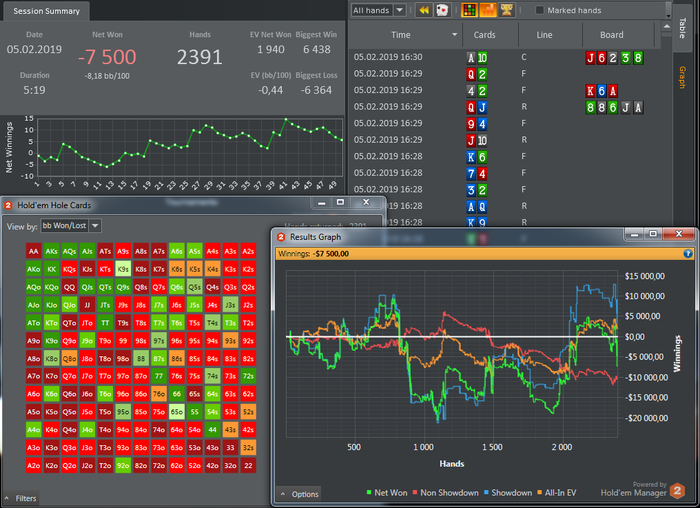Screen dimensions: 700x508
Task: Select the 92o cell in hole cards grid
Action: pos(123,465)
